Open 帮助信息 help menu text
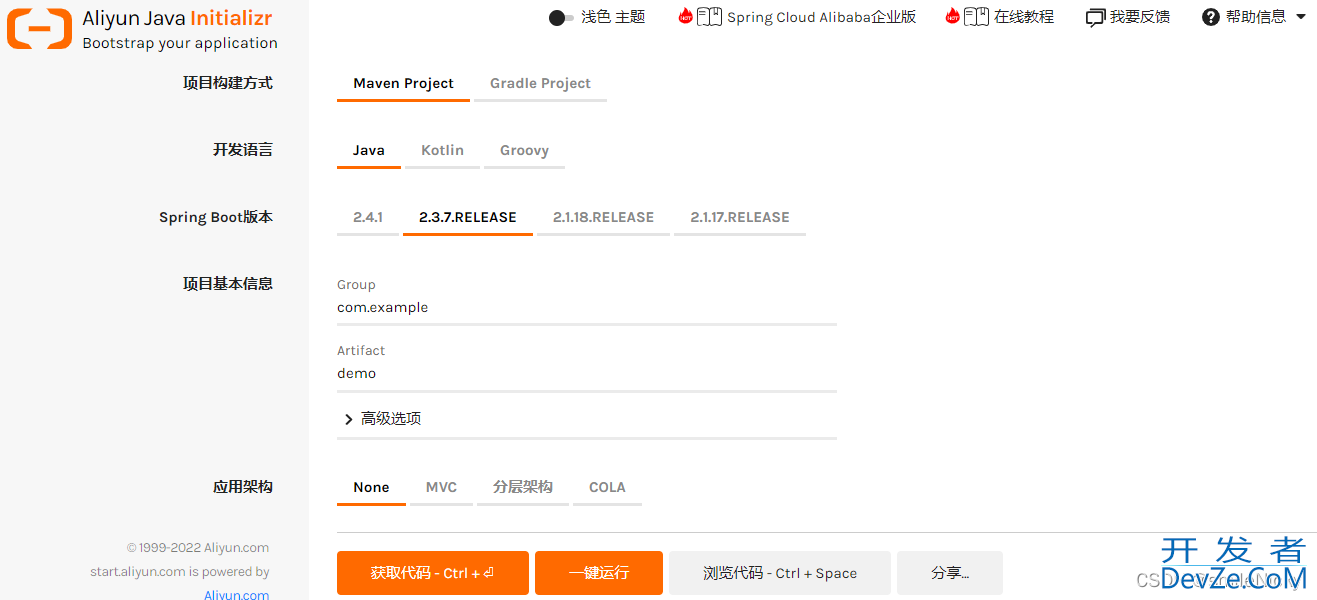1317x600 pixels. click(x=1256, y=17)
